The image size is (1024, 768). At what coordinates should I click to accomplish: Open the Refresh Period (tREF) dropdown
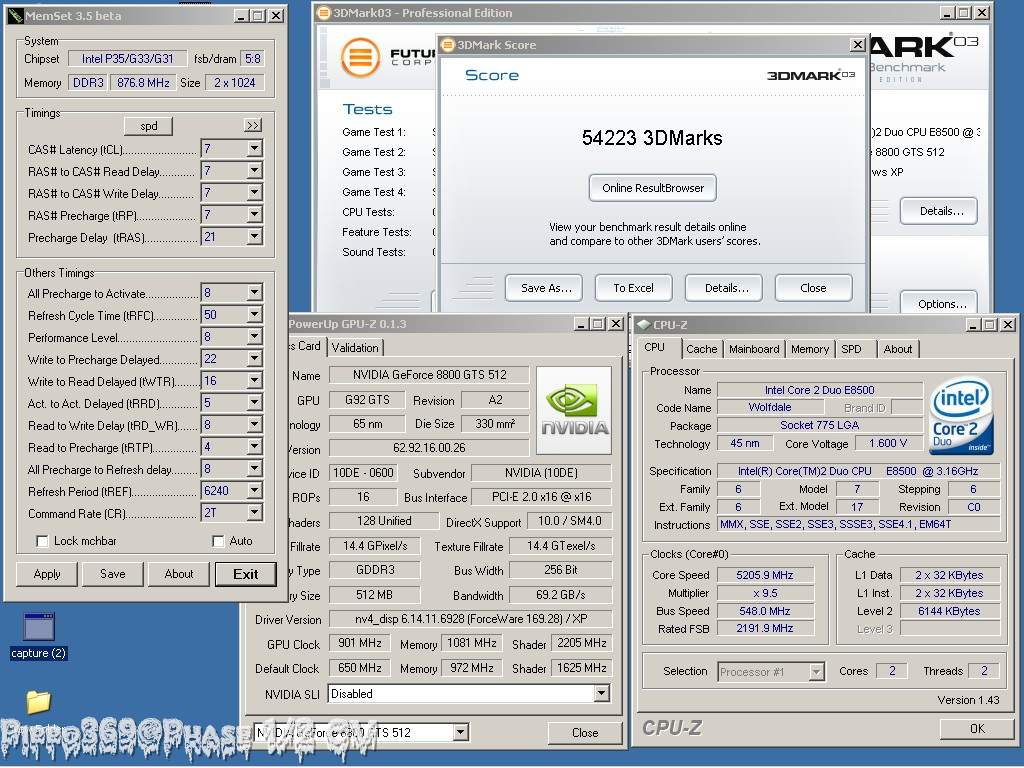coord(255,490)
